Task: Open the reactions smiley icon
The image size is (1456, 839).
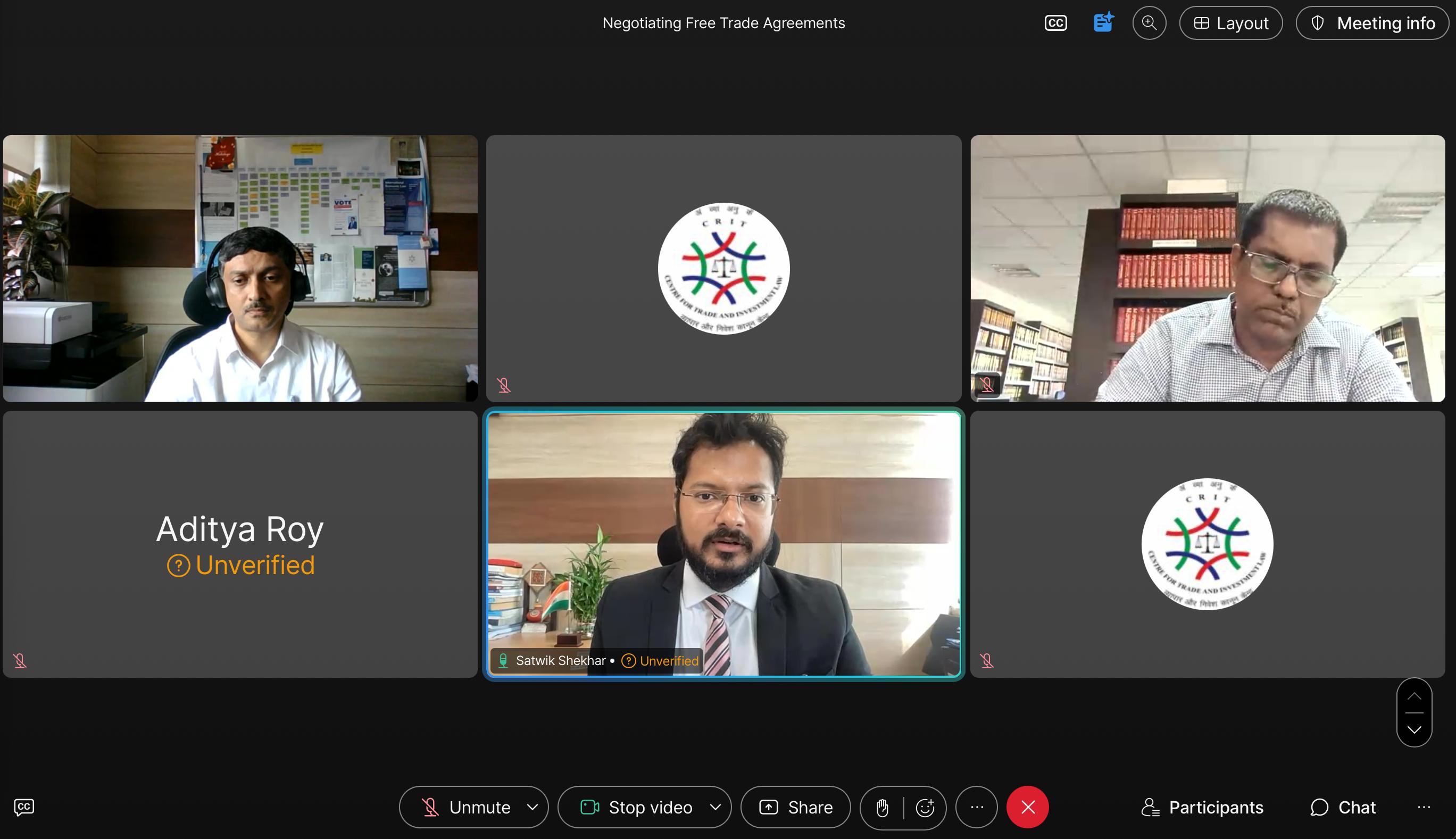Action: [x=925, y=808]
